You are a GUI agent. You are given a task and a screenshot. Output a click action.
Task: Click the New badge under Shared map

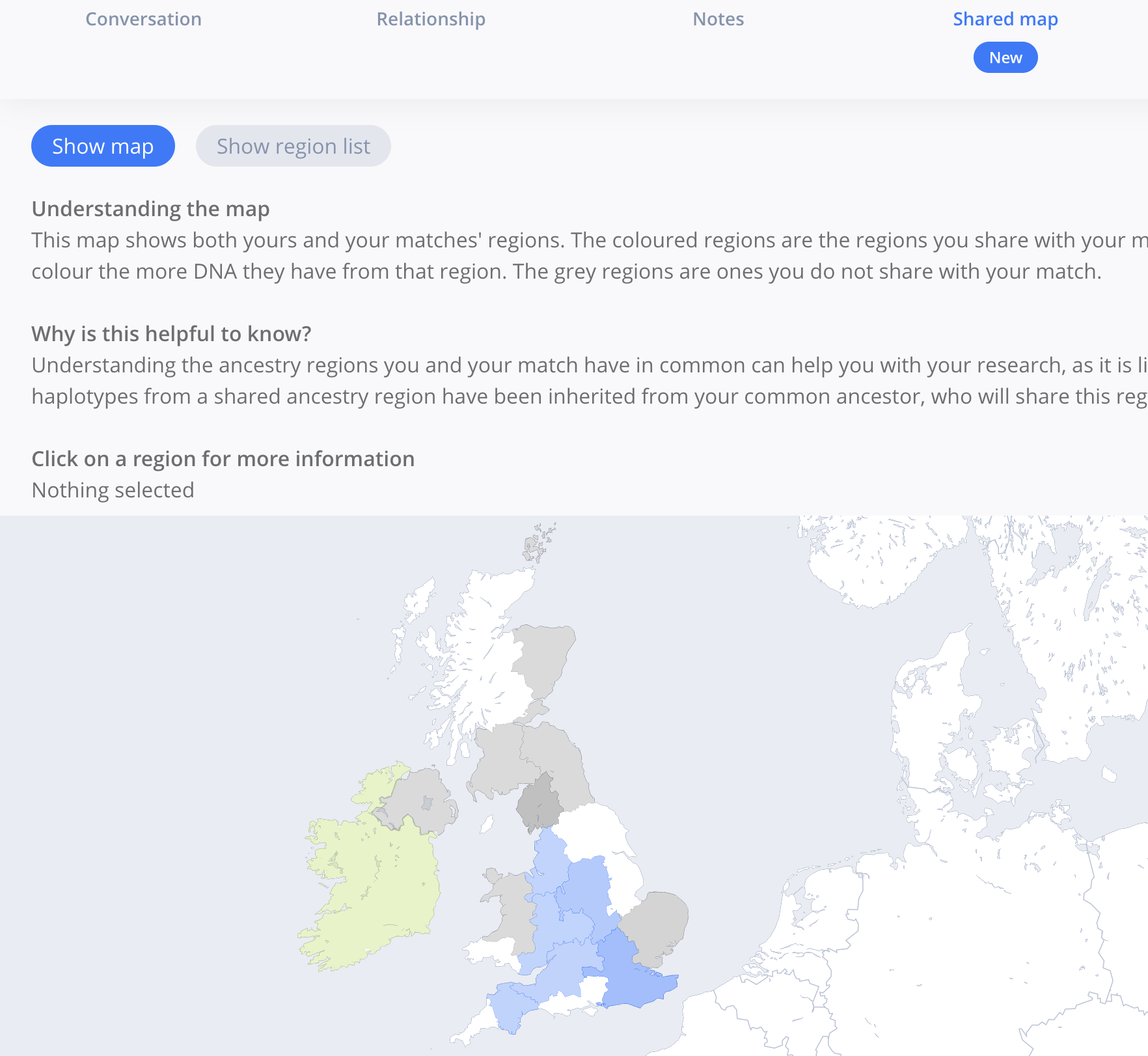1005,57
